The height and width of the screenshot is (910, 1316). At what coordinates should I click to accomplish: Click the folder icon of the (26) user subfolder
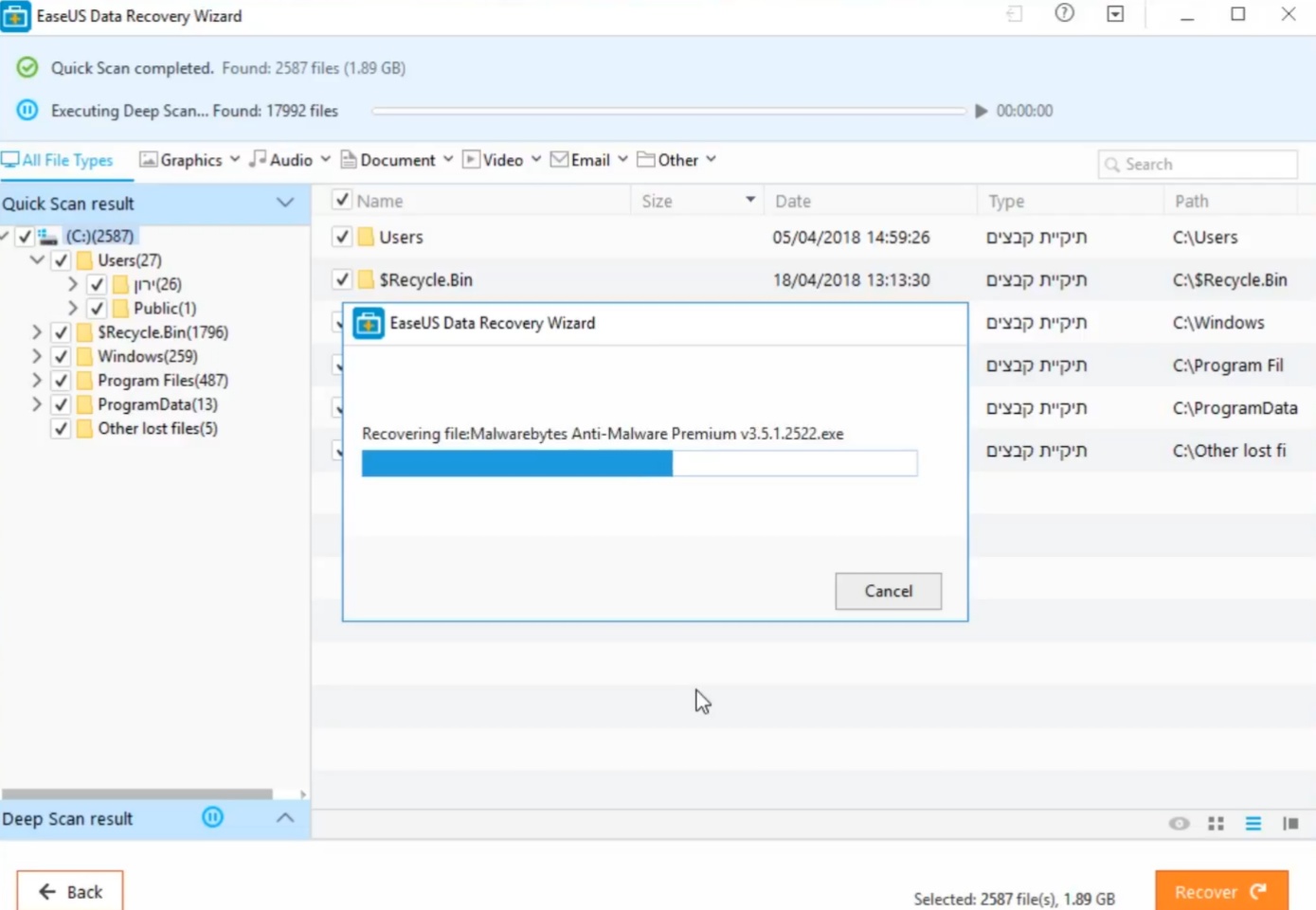120,284
